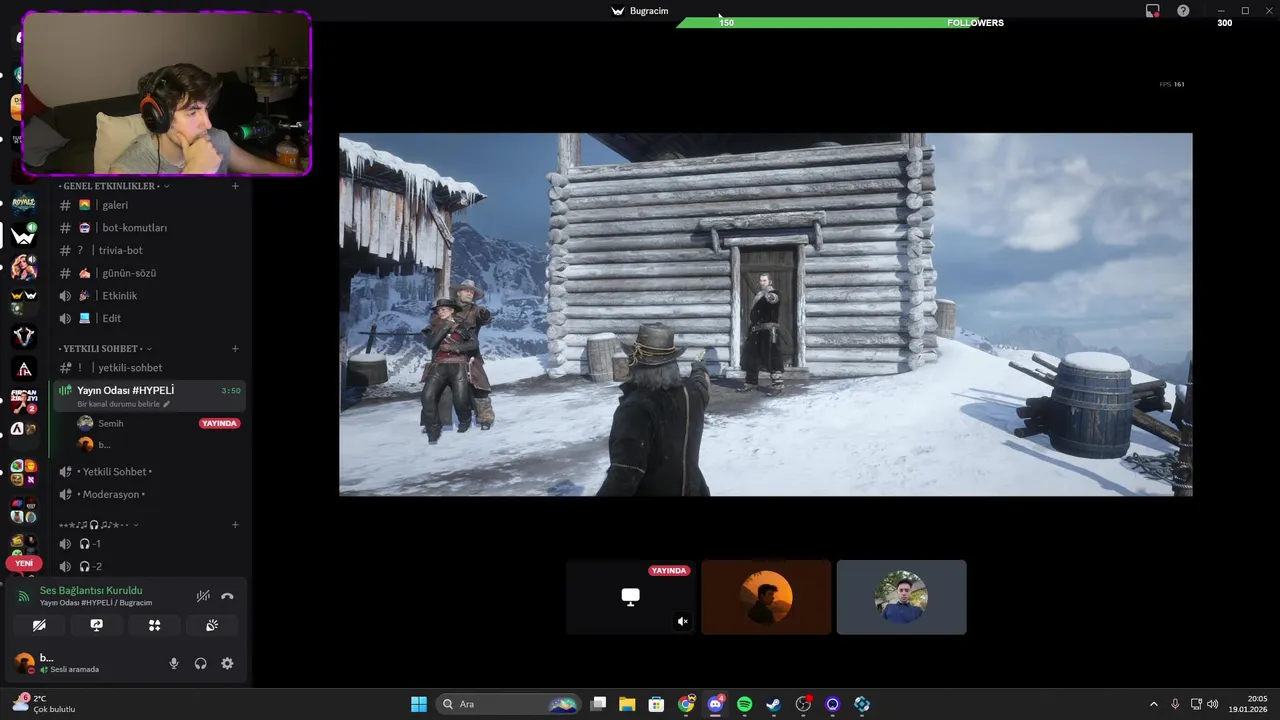Open the yetkili-sohbet text channel
Viewport: 1280px width, 720px height.
click(148, 368)
